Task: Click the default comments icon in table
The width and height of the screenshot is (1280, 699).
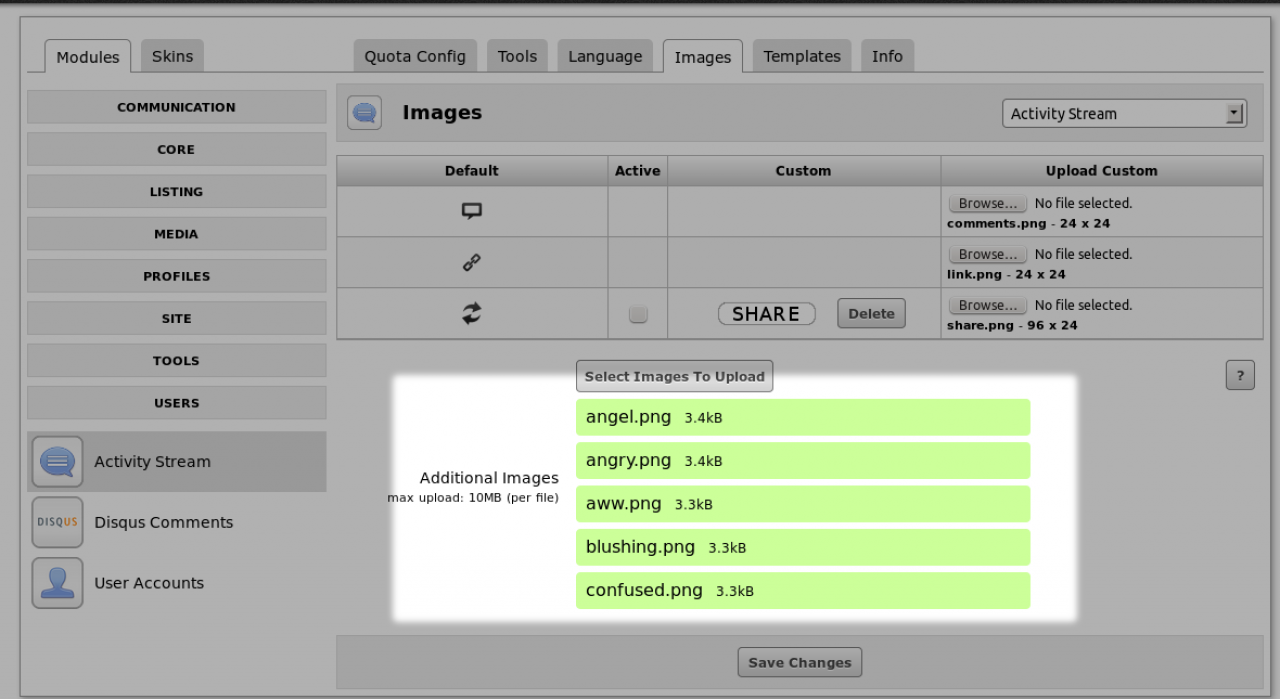Action: (x=472, y=211)
